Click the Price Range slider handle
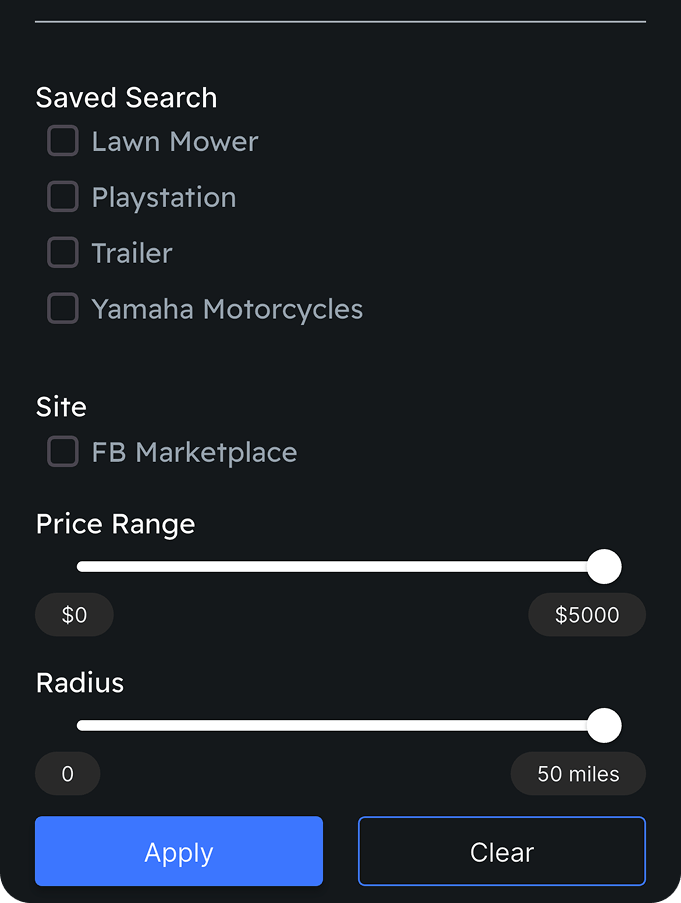 pyautogui.click(x=604, y=567)
